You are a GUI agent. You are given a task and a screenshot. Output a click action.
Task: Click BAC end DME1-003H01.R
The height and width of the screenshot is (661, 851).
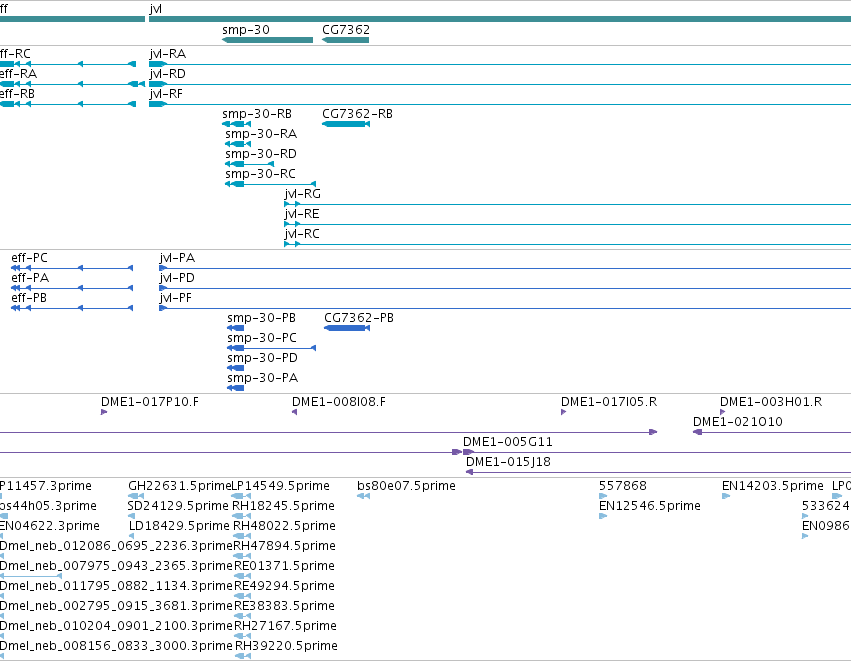coord(722,412)
